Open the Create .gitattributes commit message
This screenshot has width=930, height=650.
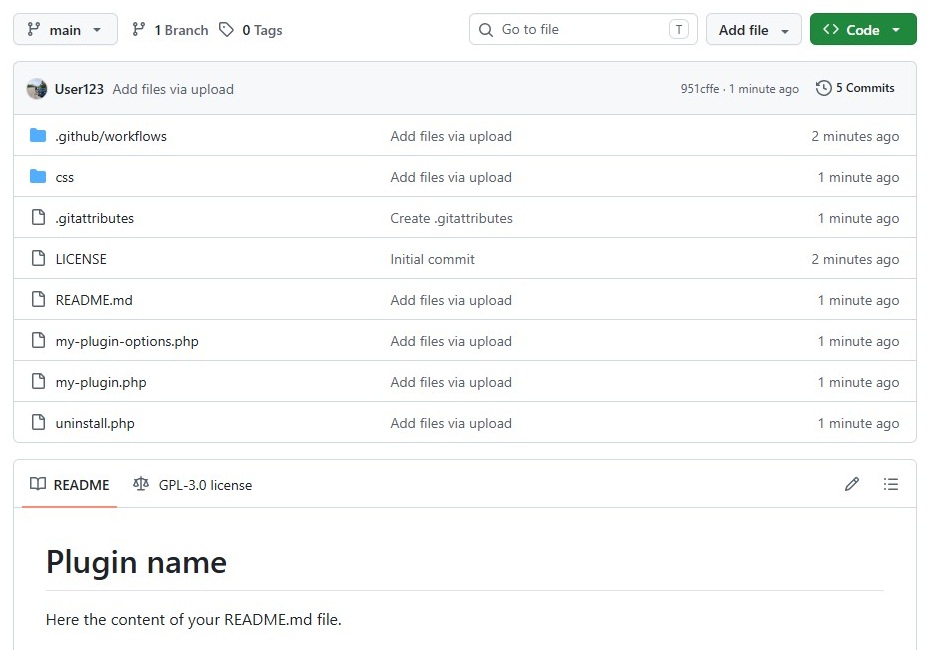(x=451, y=218)
